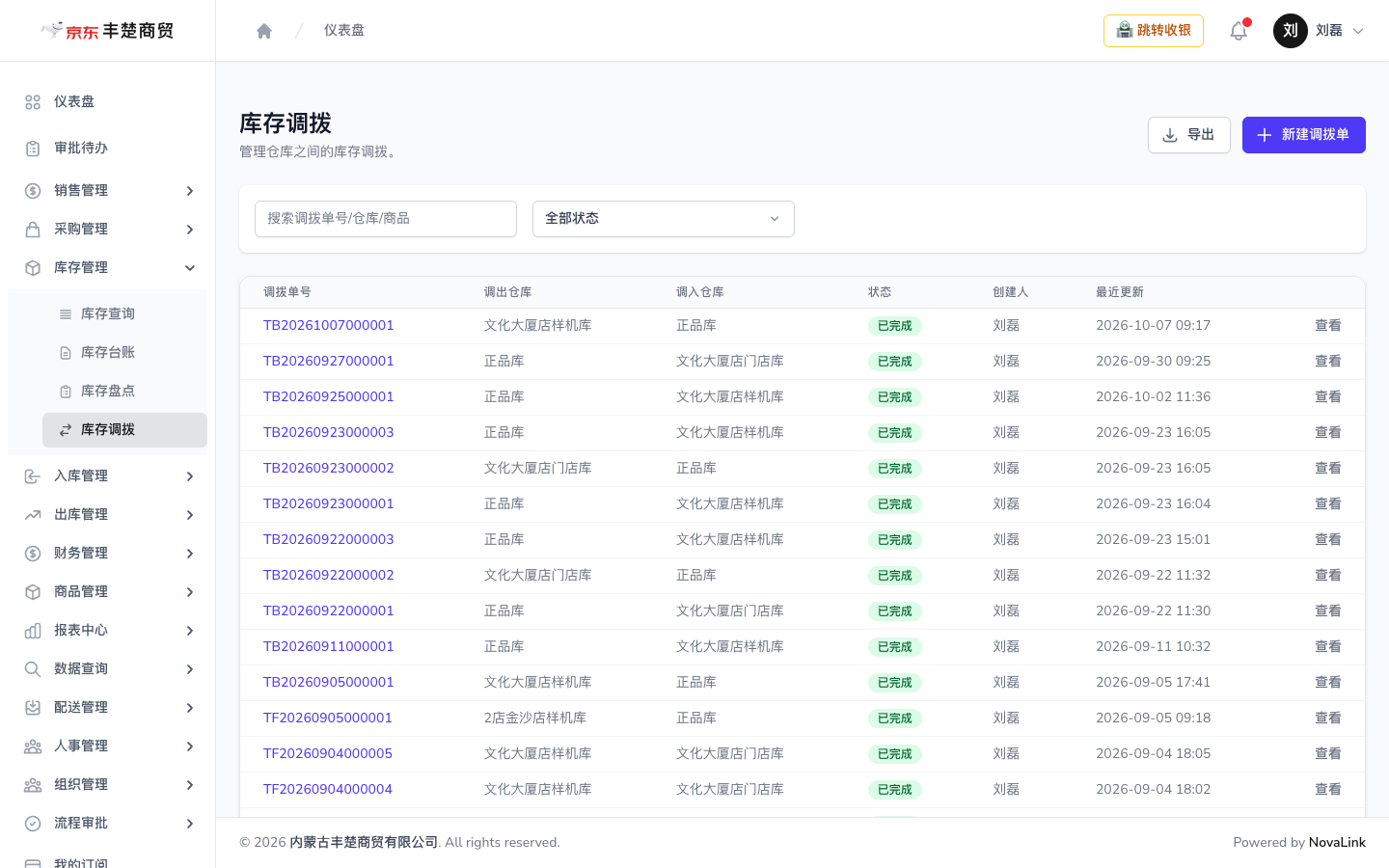Click the 库存管理 box icon
Screen dimensions: 1389x868
pyautogui.click(x=33, y=268)
